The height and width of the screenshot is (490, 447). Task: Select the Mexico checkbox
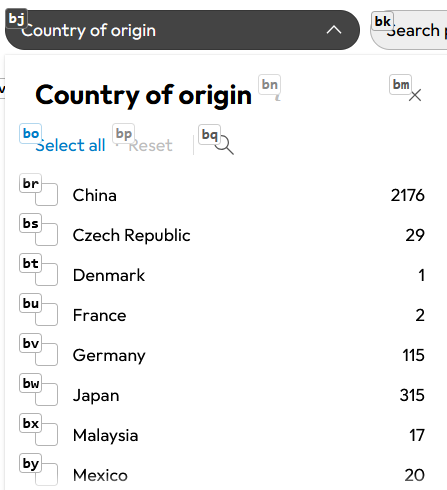coord(47,475)
